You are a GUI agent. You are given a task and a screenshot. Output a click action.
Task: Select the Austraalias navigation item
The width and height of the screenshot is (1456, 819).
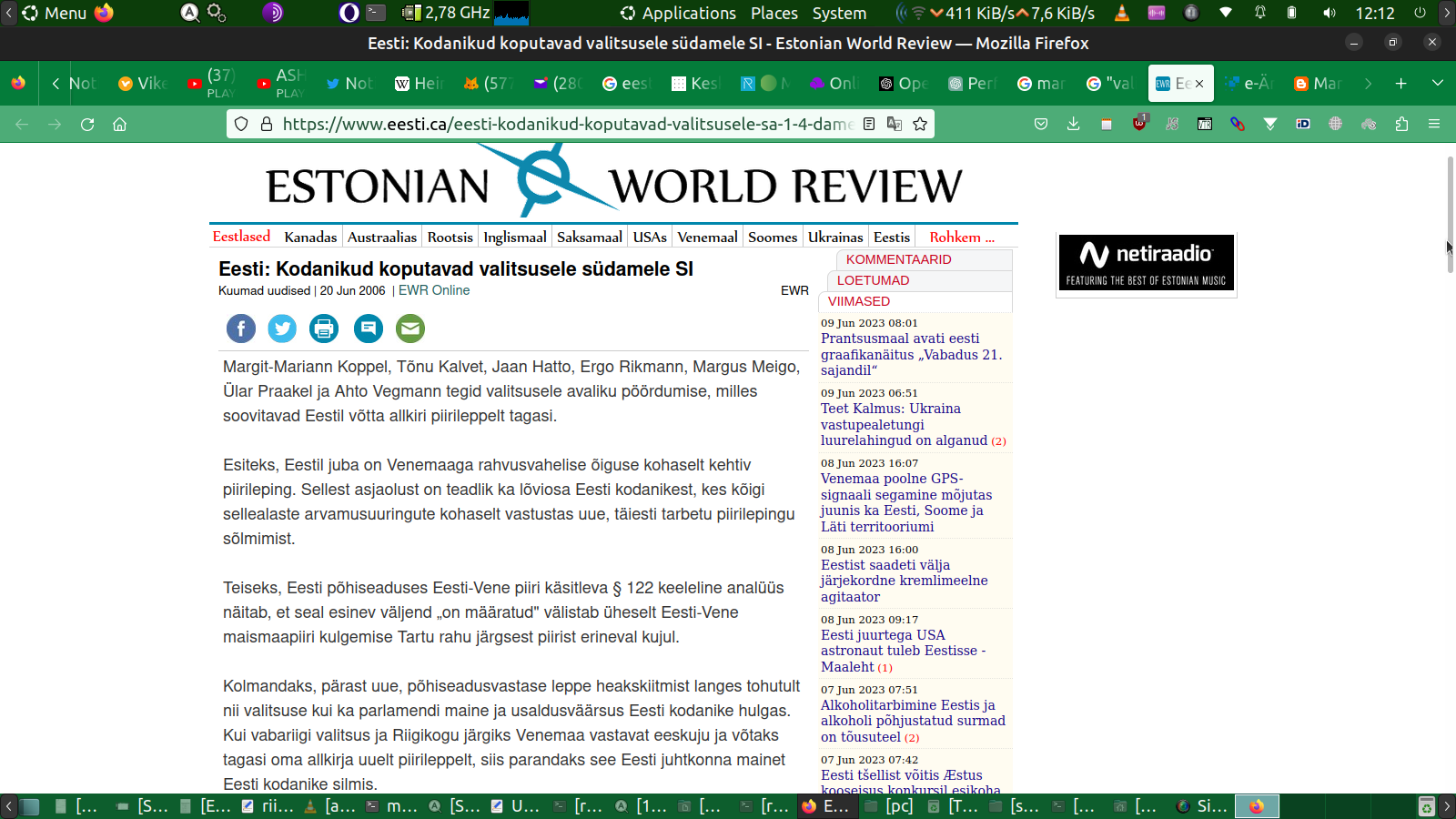(x=382, y=237)
